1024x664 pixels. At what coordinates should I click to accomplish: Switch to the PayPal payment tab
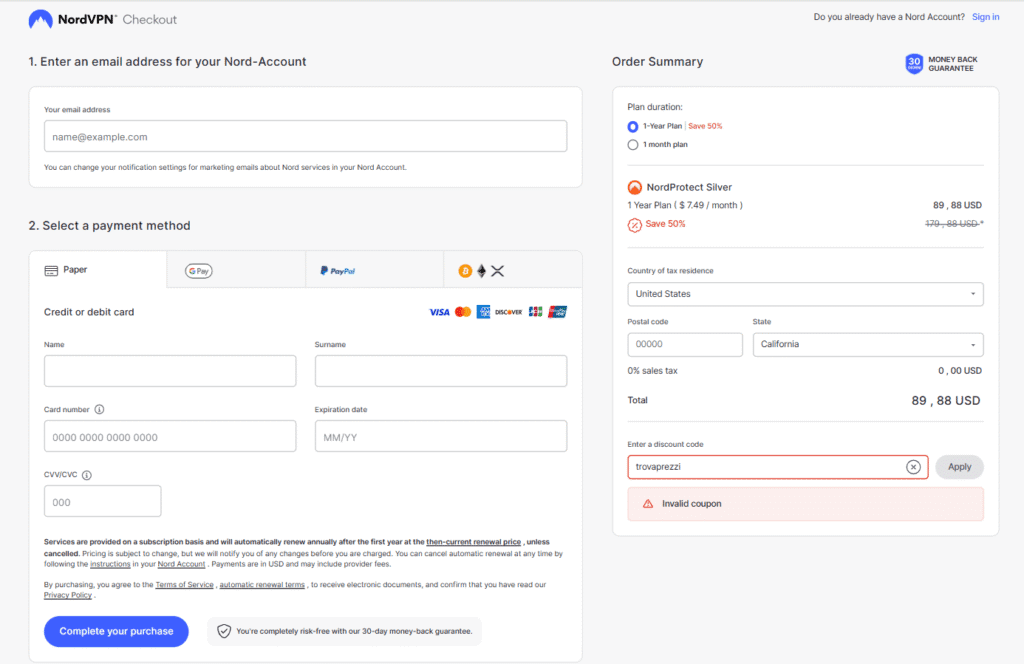tap(374, 270)
